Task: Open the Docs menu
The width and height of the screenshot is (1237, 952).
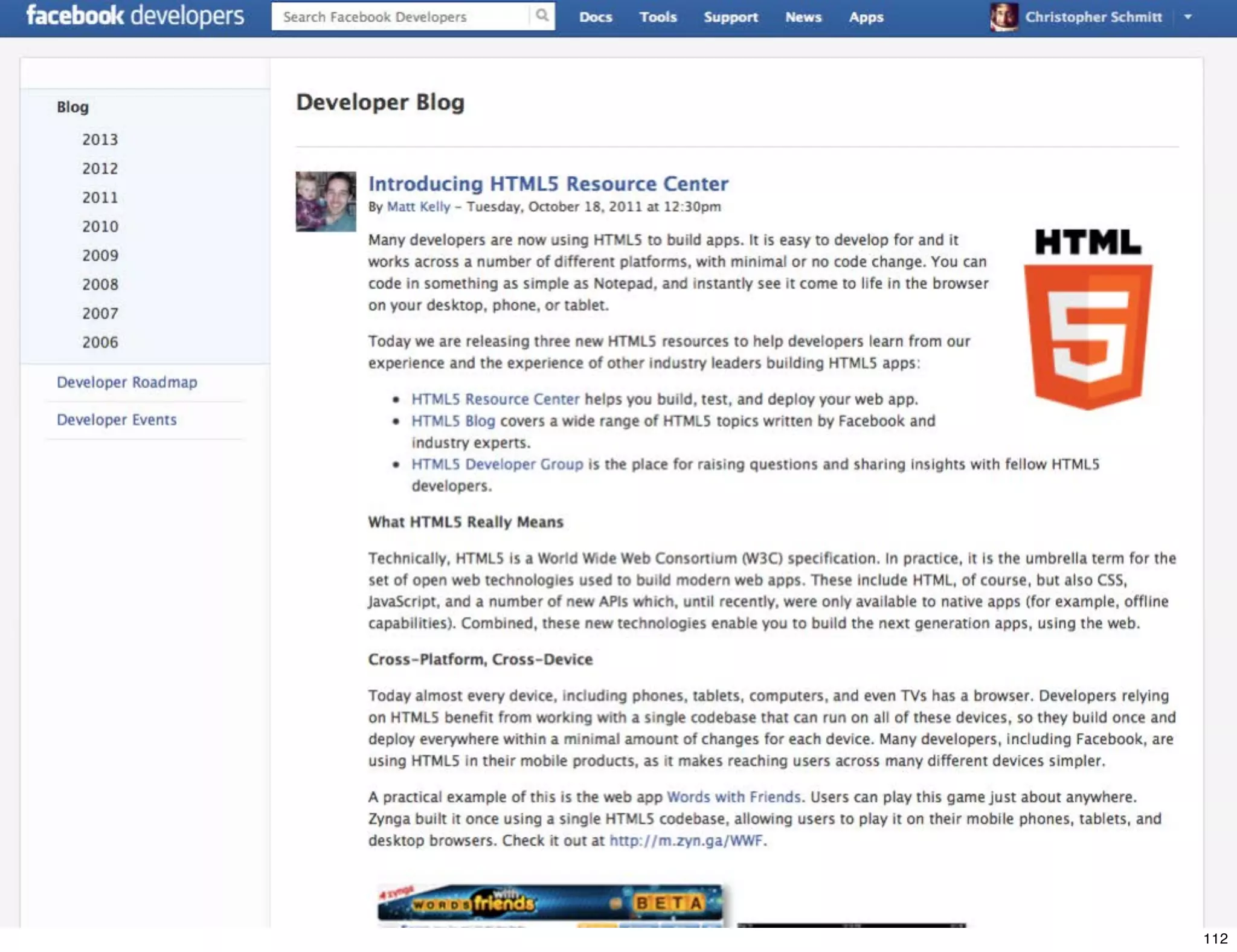Action: tap(596, 17)
